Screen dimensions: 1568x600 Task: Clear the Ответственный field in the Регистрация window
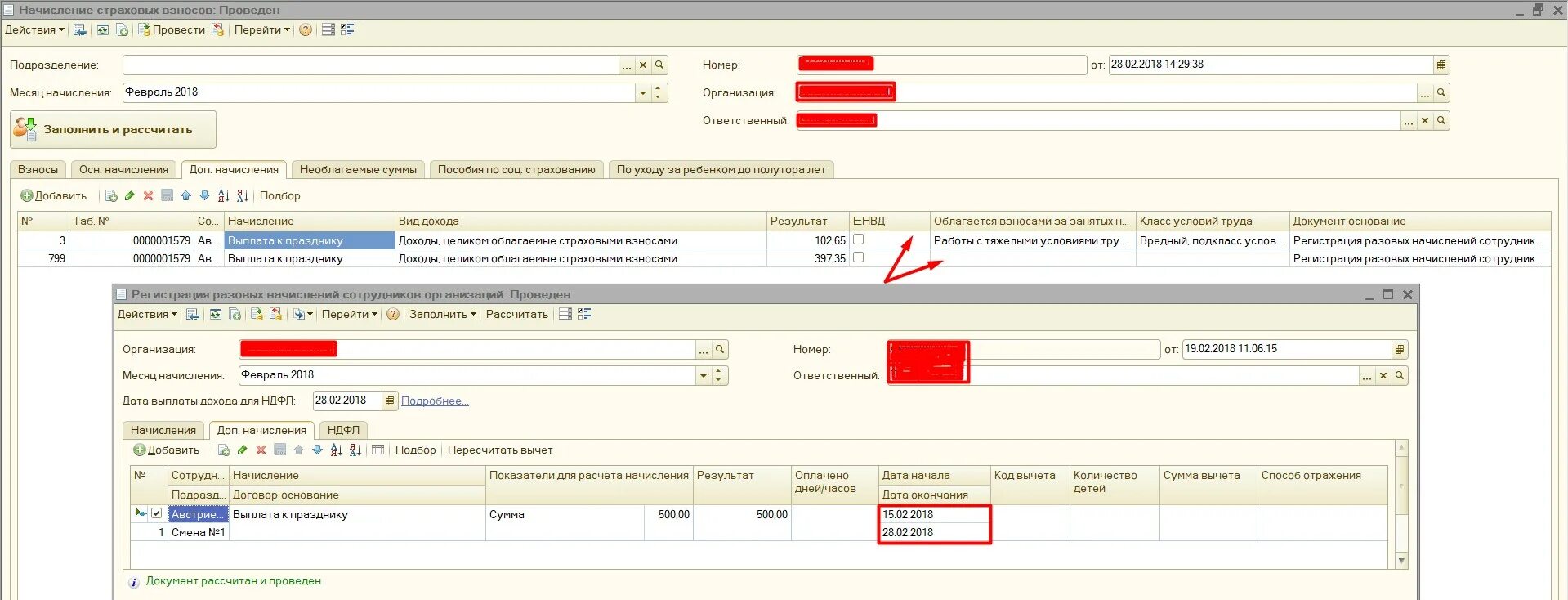coord(1383,375)
